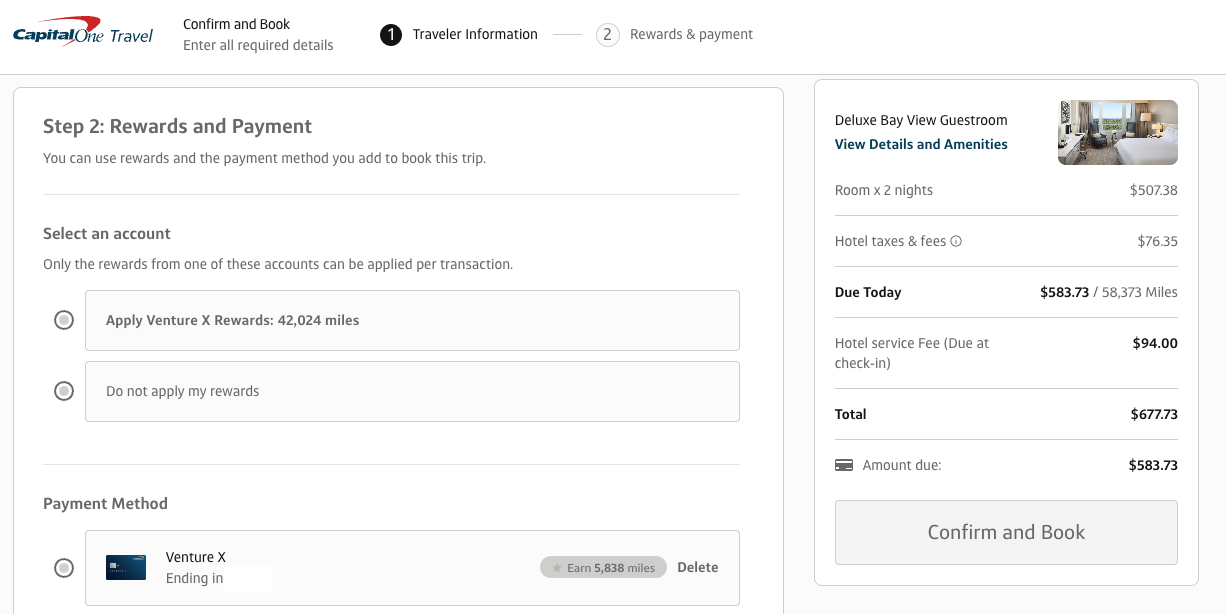The width and height of the screenshot is (1226, 614).
Task: Click the hotel taxes & fees info icon
Action: [x=956, y=241]
